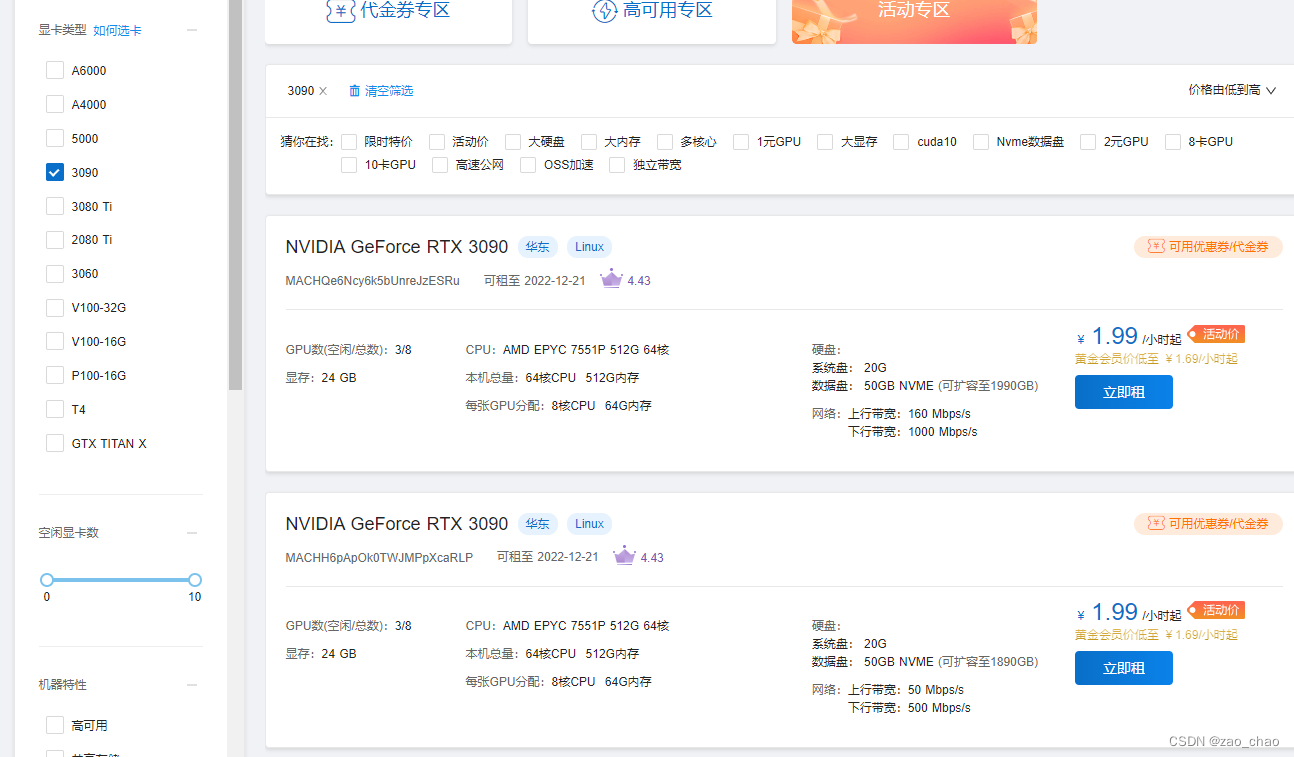Click 50GB NVME (可扩容至1890GB) text
The image size is (1294, 757).
[951, 662]
